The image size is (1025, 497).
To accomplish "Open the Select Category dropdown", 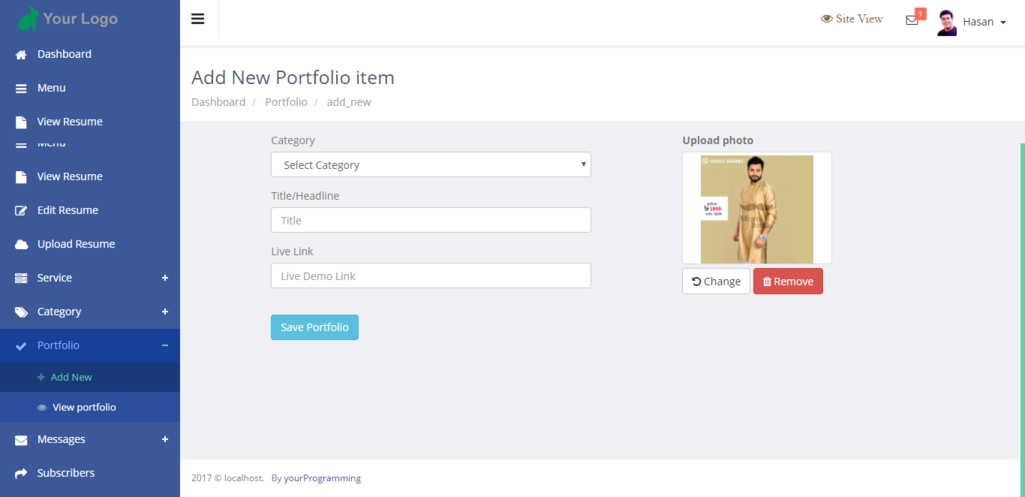I will pos(430,165).
